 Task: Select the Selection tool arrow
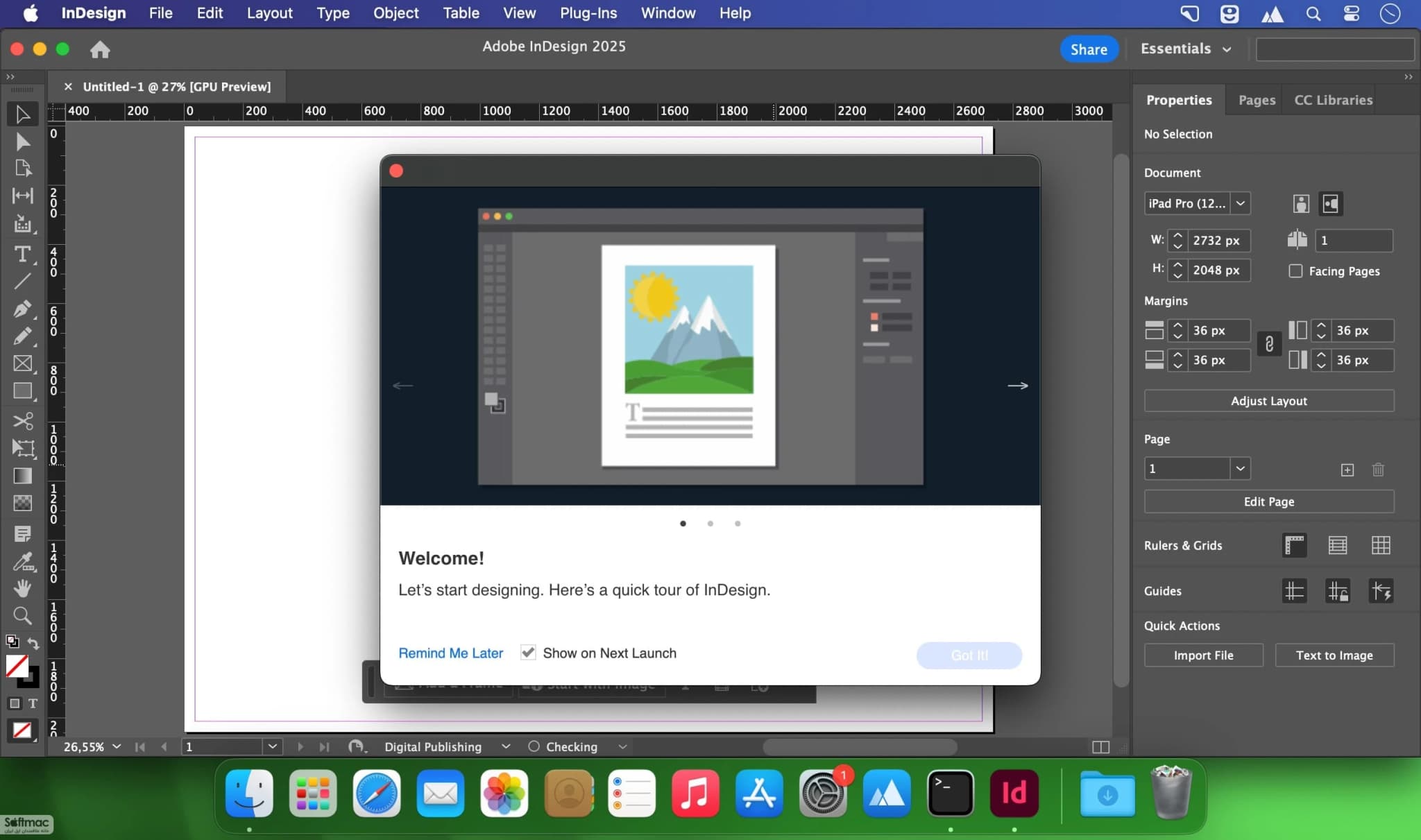pyautogui.click(x=22, y=114)
